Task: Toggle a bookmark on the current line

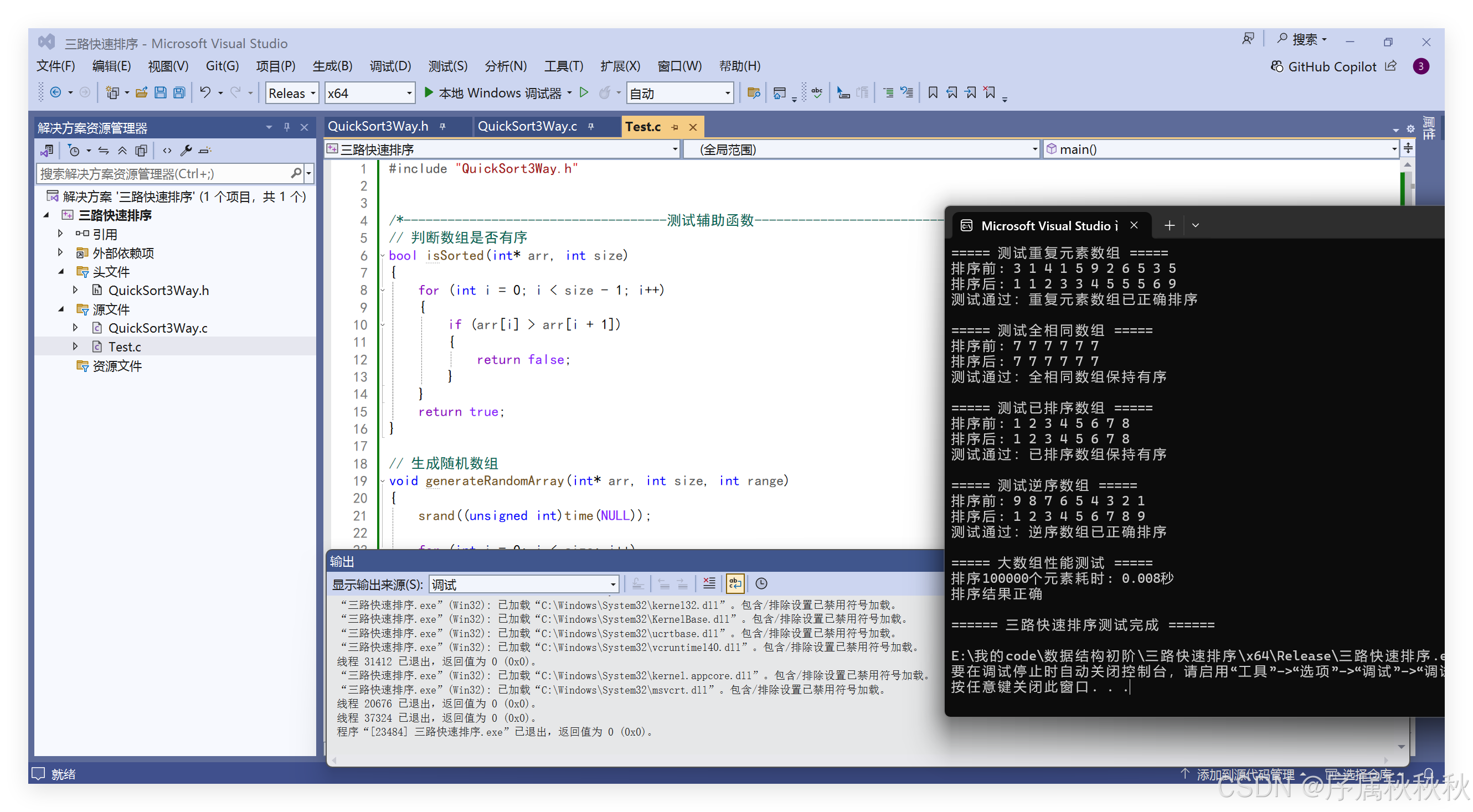Action: (933, 92)
